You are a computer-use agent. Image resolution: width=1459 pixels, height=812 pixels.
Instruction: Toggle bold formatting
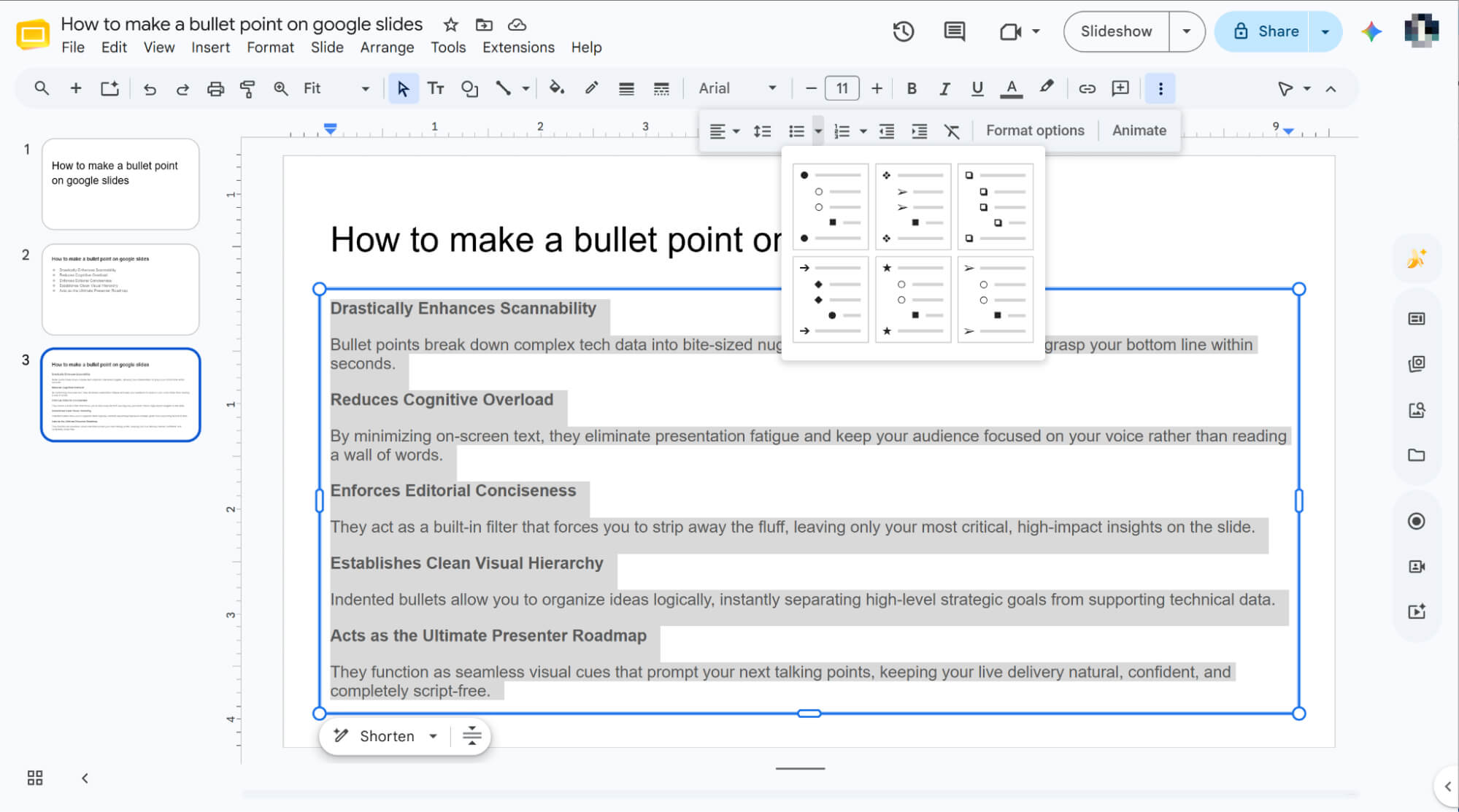pos(912,89)
